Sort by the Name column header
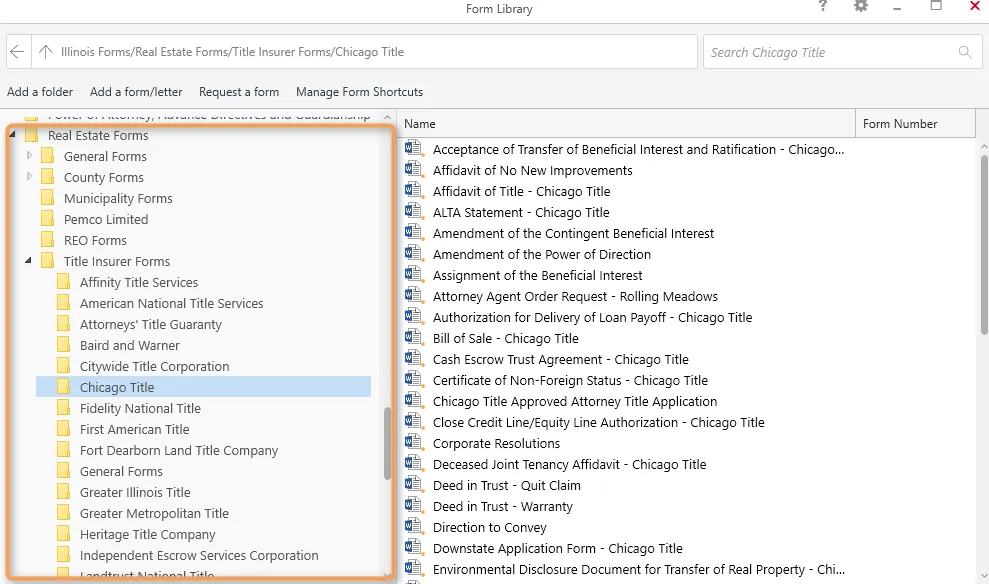The width and height of the screenshot is (989, 584). [626, 124]
